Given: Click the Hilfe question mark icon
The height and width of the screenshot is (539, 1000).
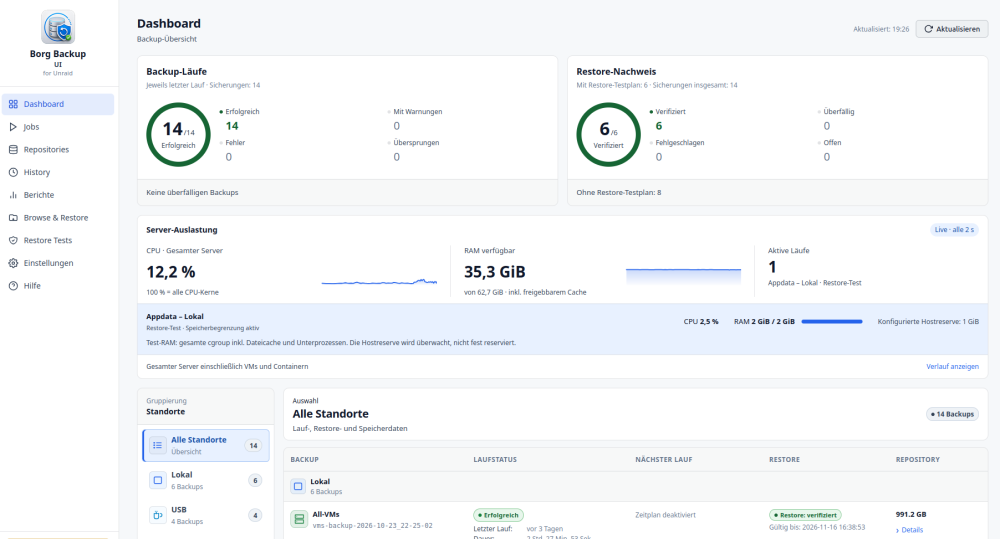Looking at the screenshot, I should pos(13,286).
